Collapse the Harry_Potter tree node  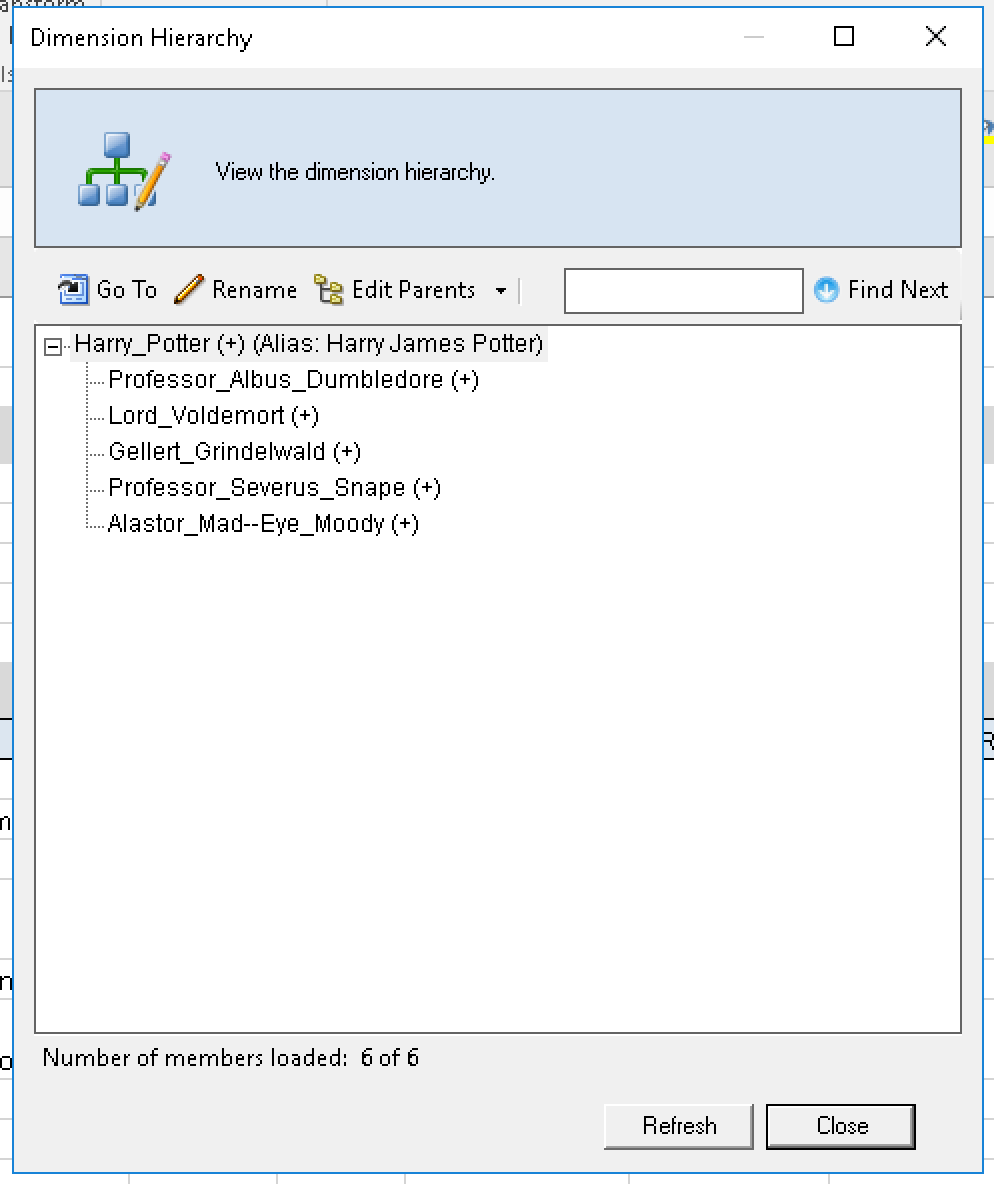coord(53,346)
